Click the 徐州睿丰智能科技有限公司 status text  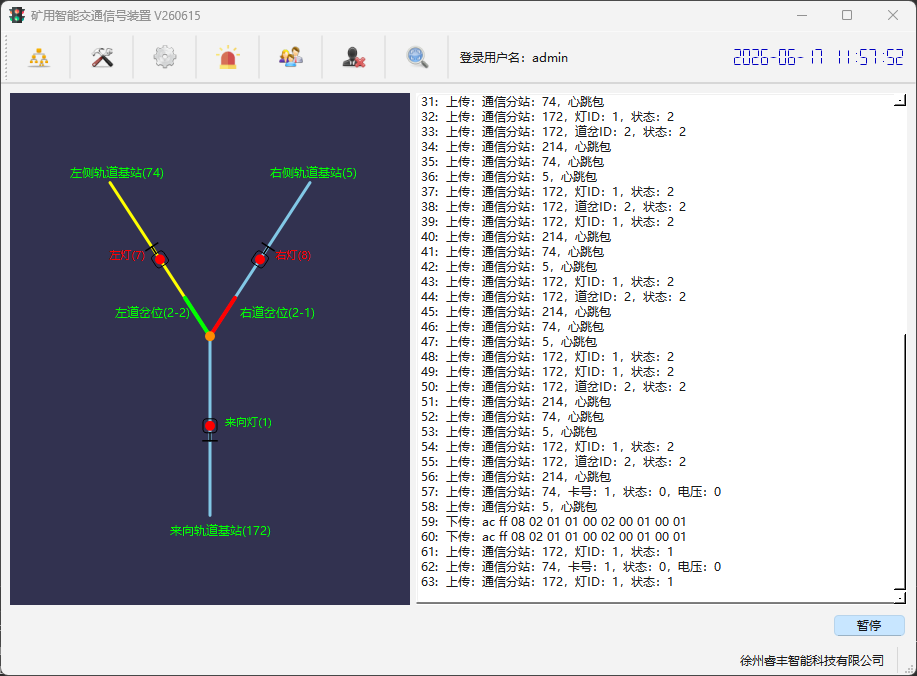[812, 661]
